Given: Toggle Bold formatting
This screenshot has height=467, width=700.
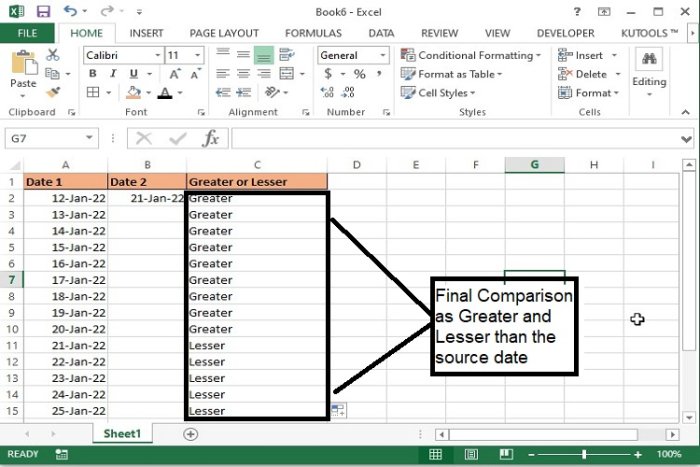Looking at the screenshot, I should pos(93,74).
